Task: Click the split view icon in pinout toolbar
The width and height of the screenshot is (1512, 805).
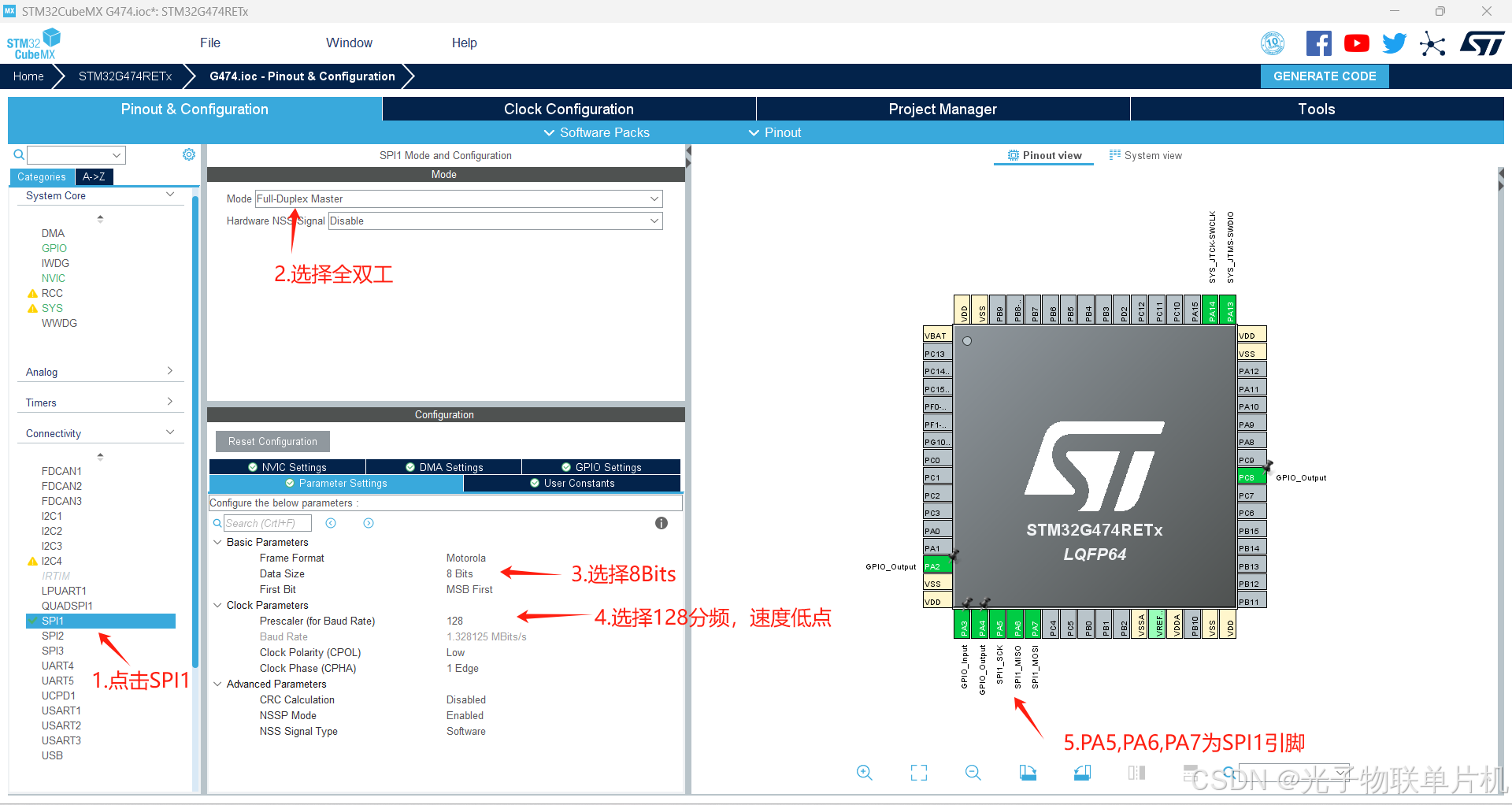Action: point(1136,773)
